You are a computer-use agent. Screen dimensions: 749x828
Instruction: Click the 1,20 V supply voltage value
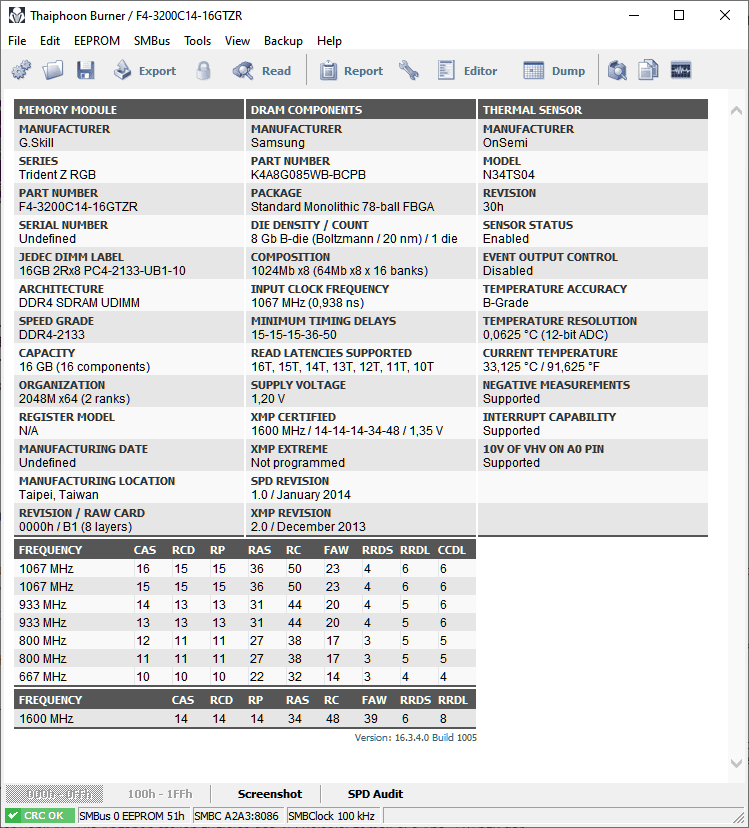(x=268, y=399)
